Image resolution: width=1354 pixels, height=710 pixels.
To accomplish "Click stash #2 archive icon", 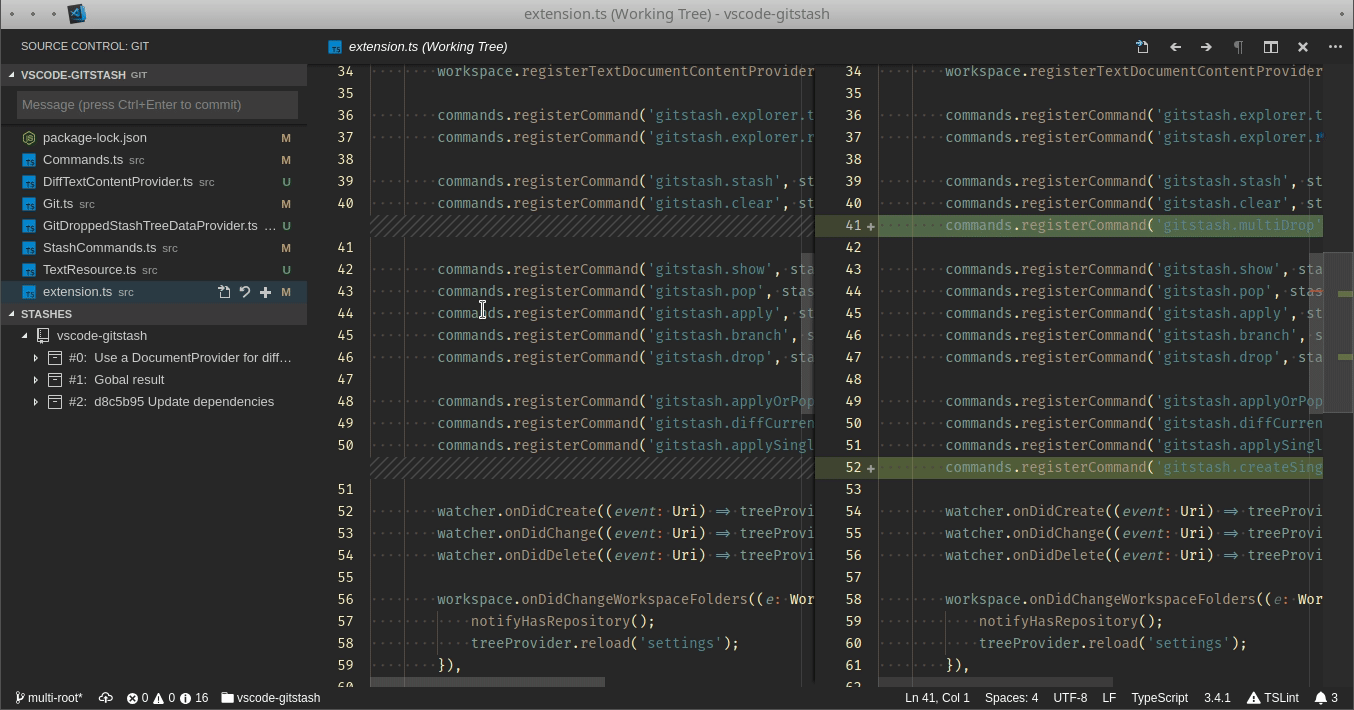I will click(56, 402).
